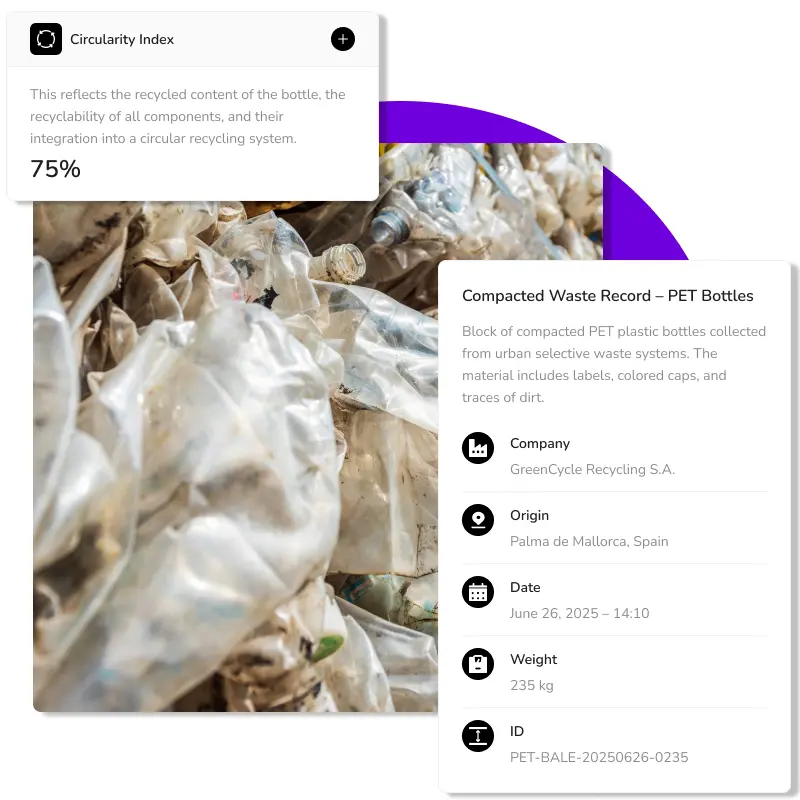Expand the Circularity Index card with plus button

[343, 39]
